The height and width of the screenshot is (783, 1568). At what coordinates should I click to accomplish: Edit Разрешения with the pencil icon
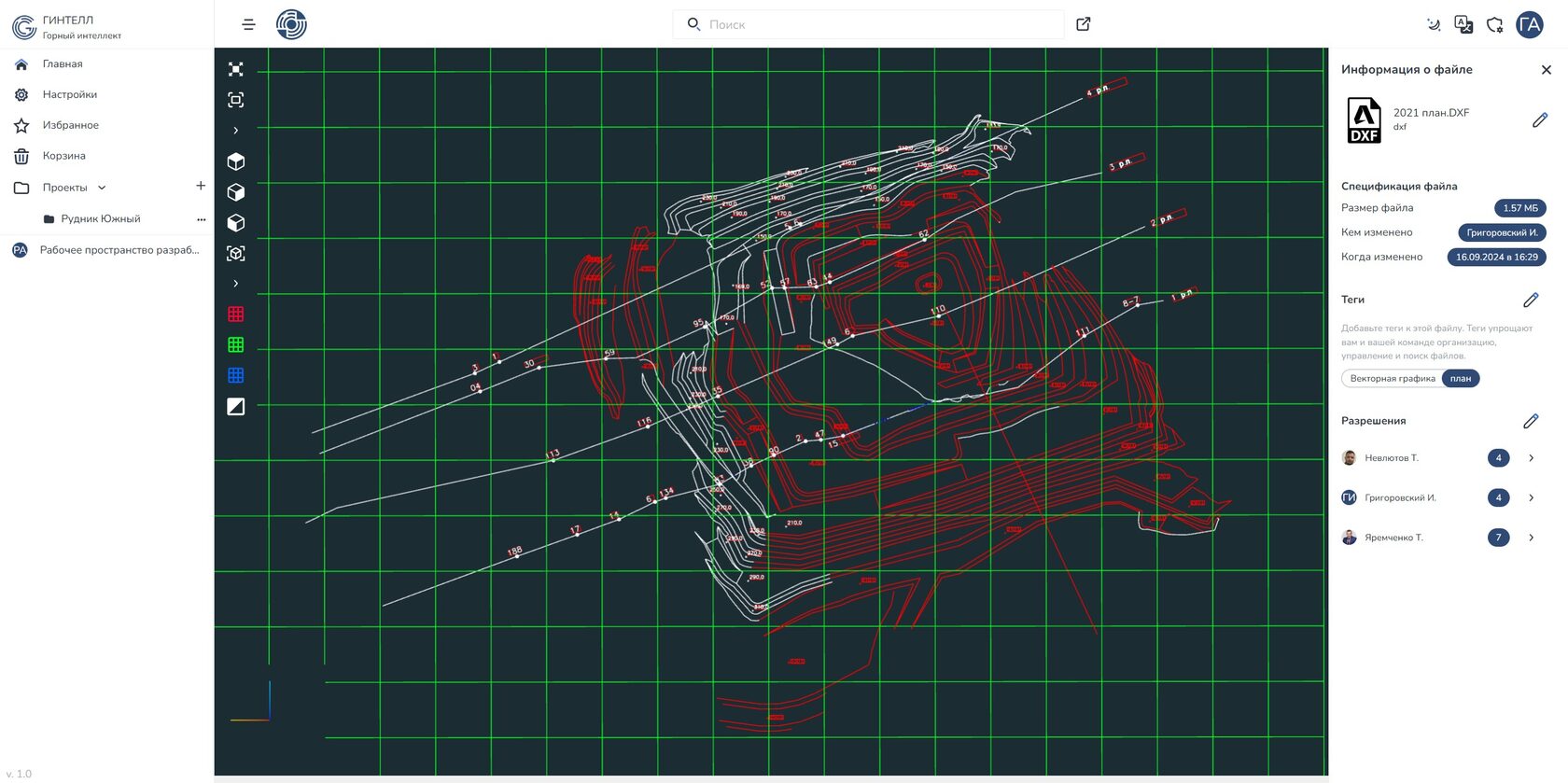click(1531, 421)
